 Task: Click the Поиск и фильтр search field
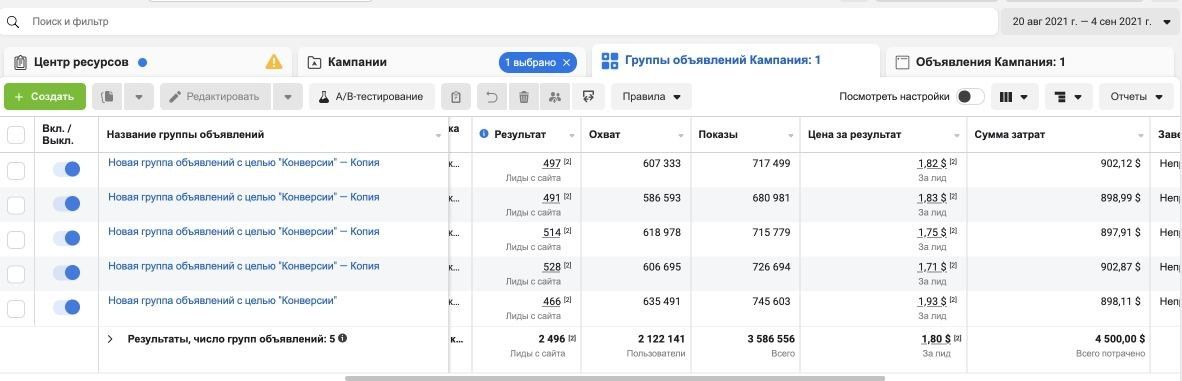(x=498, y=22)
